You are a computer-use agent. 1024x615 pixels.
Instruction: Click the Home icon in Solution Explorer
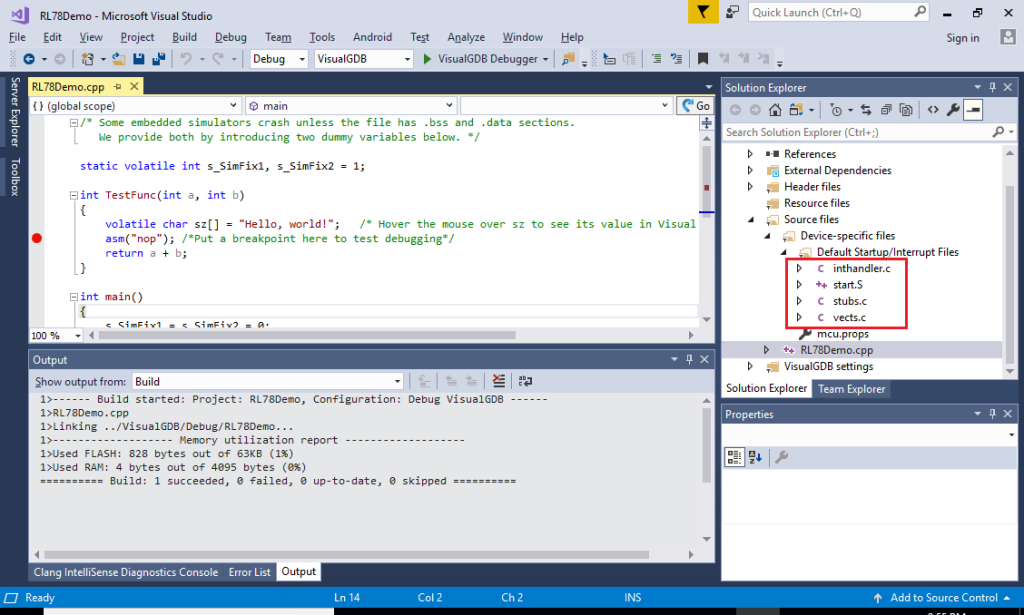click(x=775, y=110)
